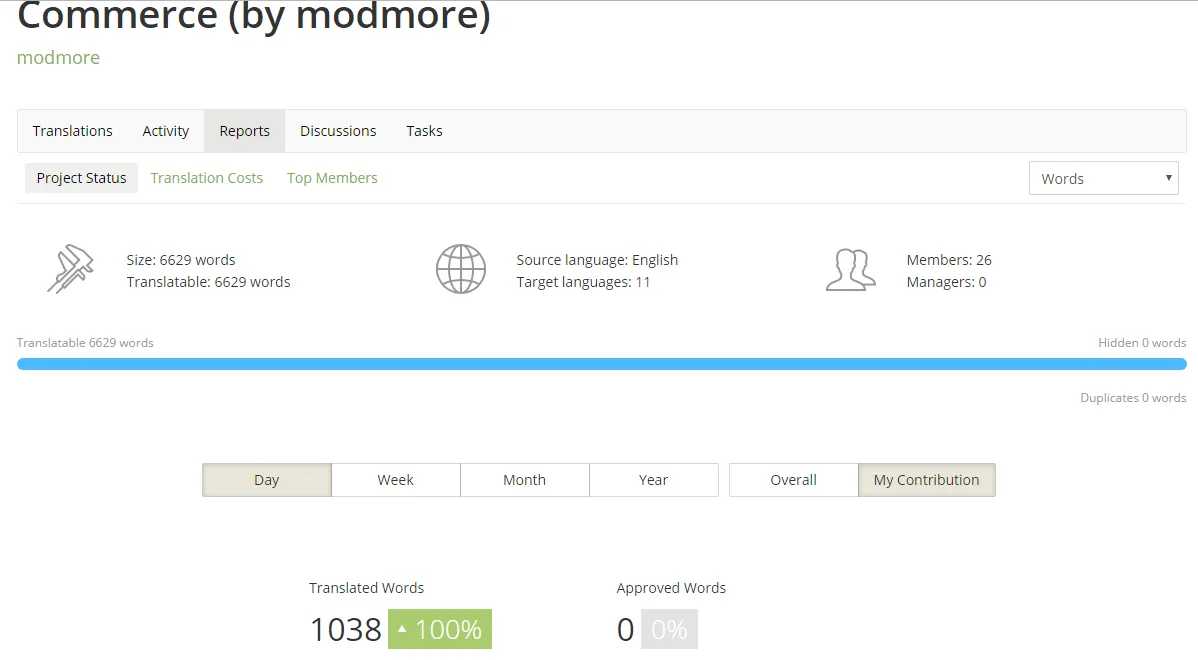Screen dimensions: 1198x660
Task: Click 'Members: 26' text
Action: [x=949, y=260]
